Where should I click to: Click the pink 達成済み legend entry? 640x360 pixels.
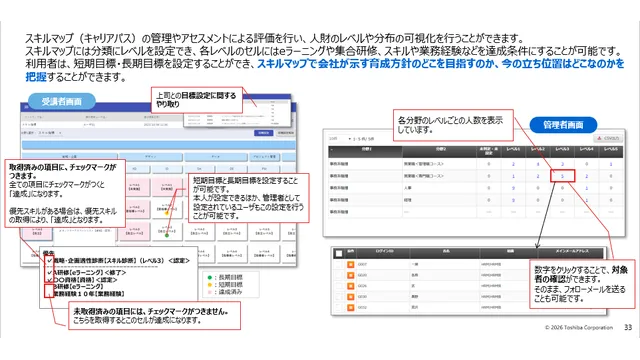(x=225, y=292)
